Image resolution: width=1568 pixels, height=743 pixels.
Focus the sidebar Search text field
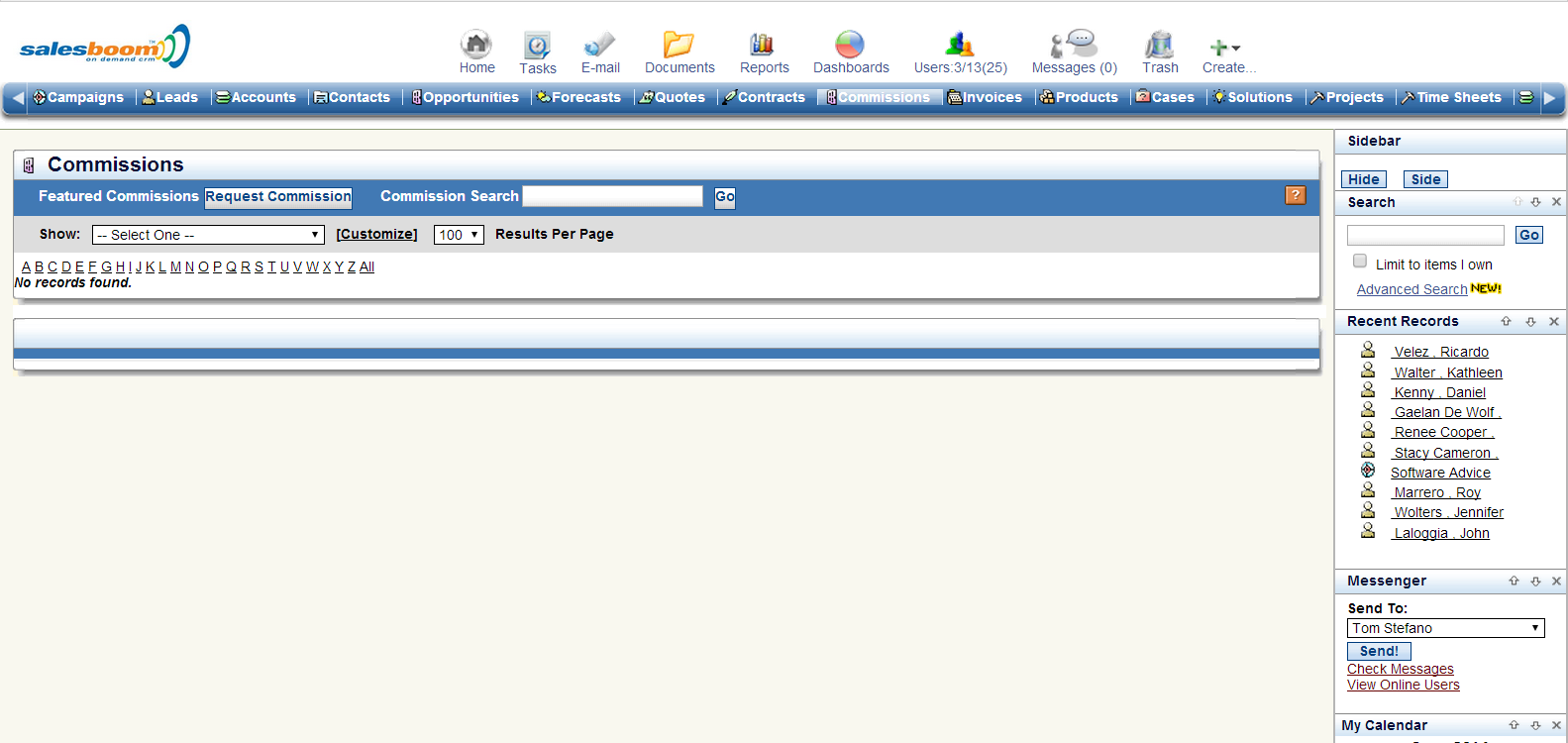click(x=1425, y=235)
